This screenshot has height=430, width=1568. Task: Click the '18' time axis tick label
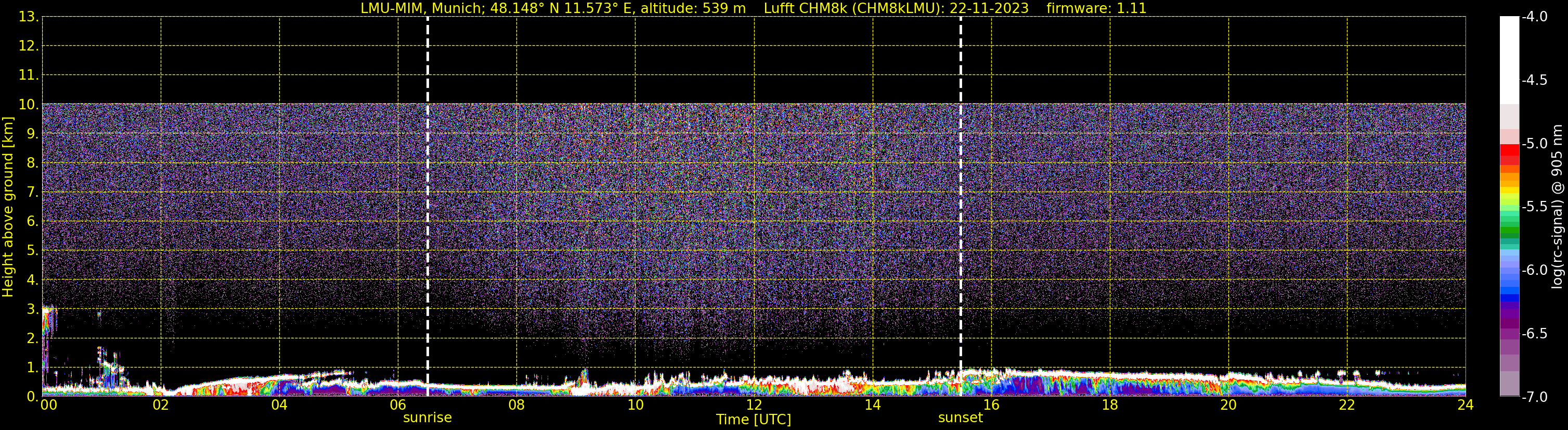coord(1110,405)
